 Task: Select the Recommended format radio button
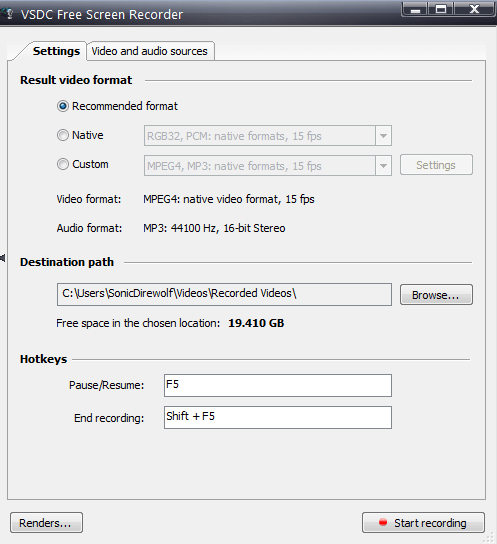click(x=63, y=106)
